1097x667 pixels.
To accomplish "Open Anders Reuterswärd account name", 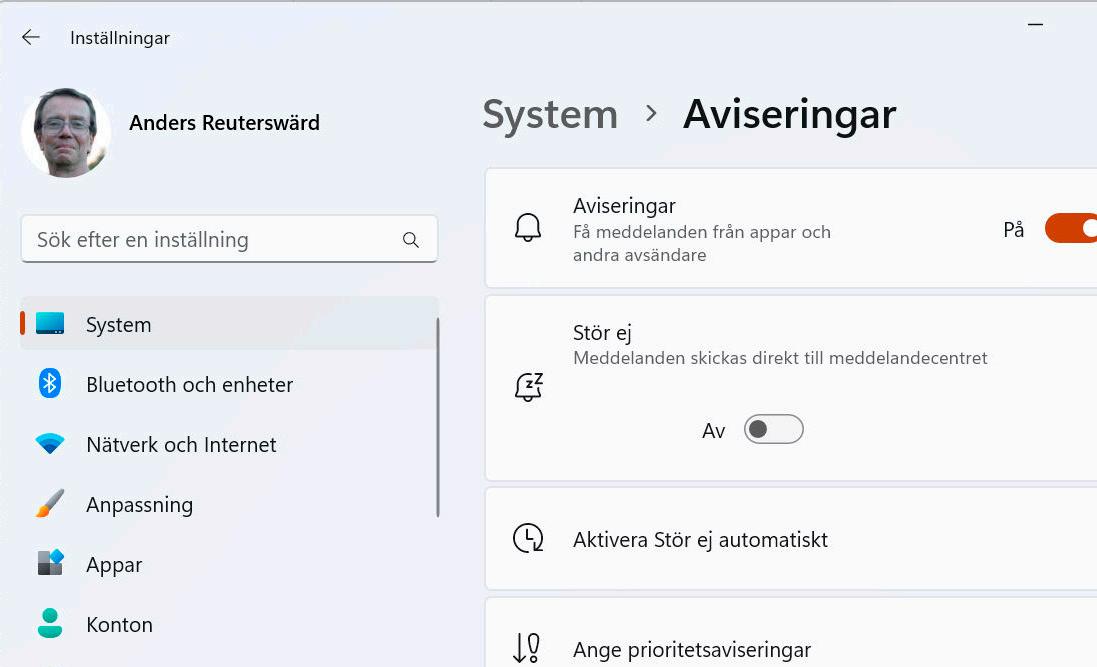I will [x=224, y=123].
